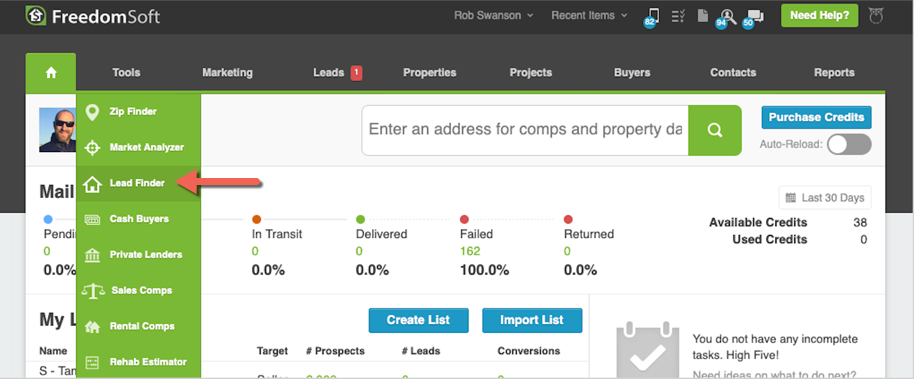Viewport: 914px width, 379px height.
Task: Toggle the Auto-Reload switch
Action: (x=849, y=145)
